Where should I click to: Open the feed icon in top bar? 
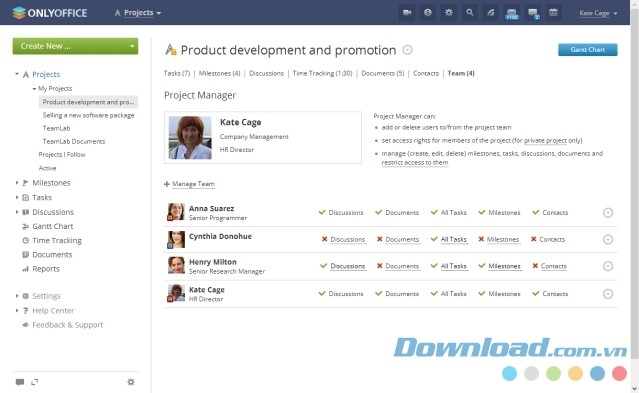click(x=491, y=13)
